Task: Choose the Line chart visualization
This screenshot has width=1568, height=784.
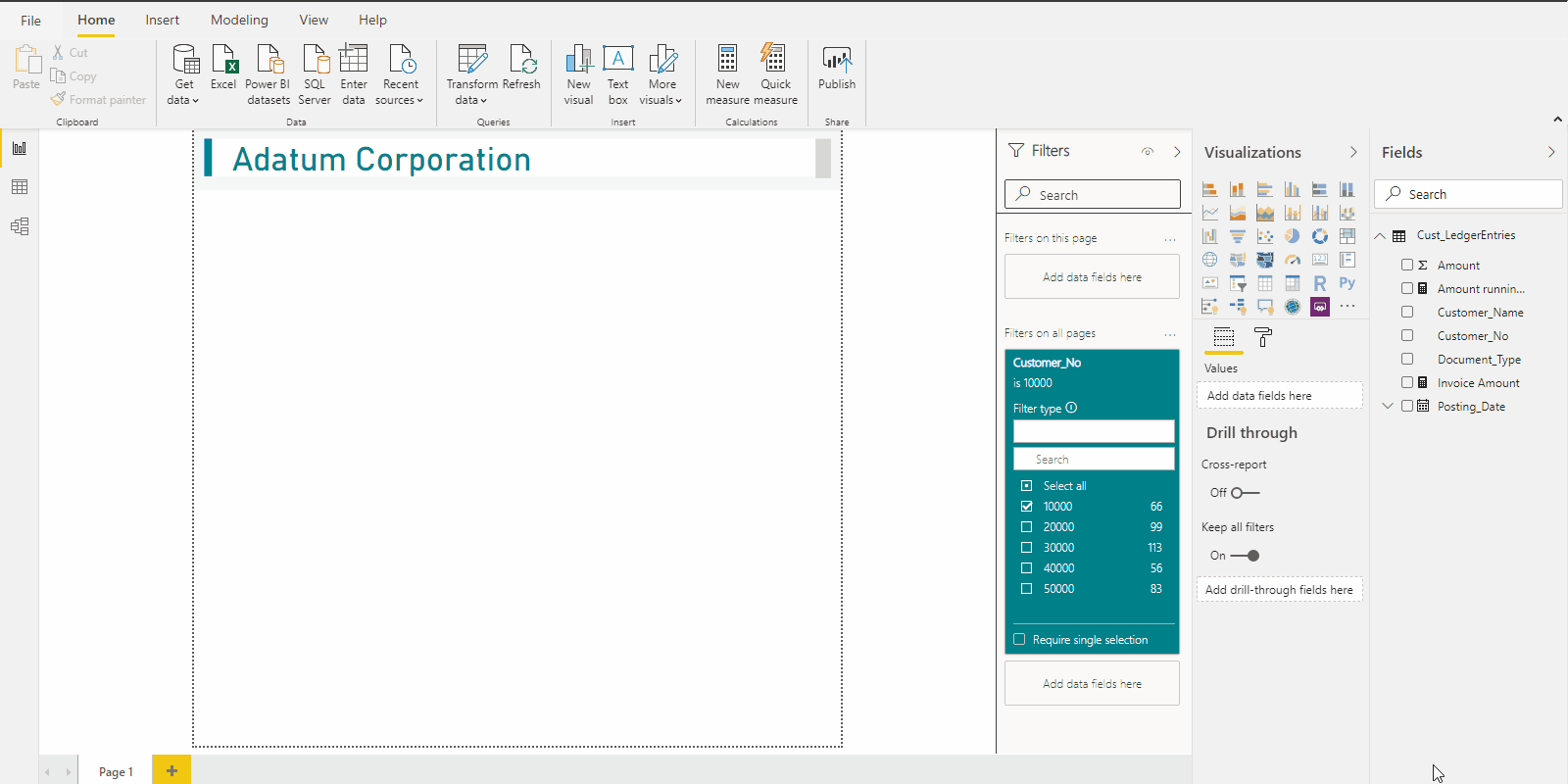Action: [x=1210, y=213]
